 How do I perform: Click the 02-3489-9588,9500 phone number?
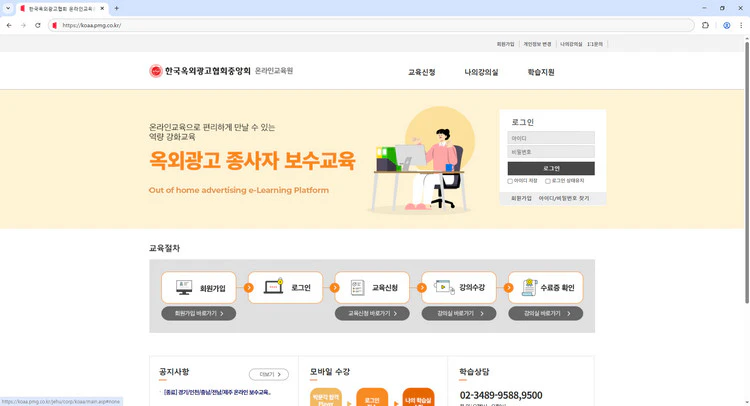coord(501,395)
